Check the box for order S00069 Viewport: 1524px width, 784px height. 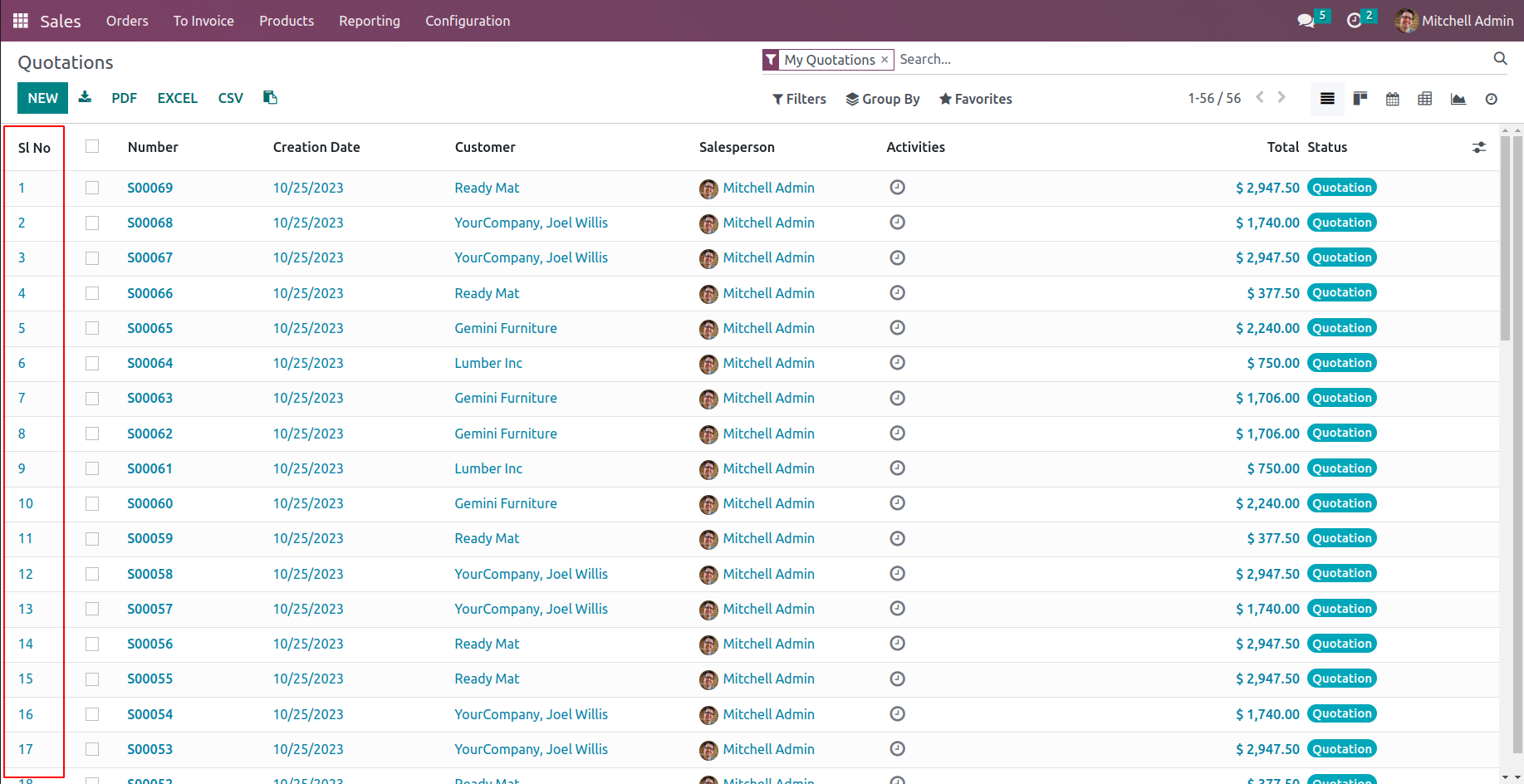(92, 188)
